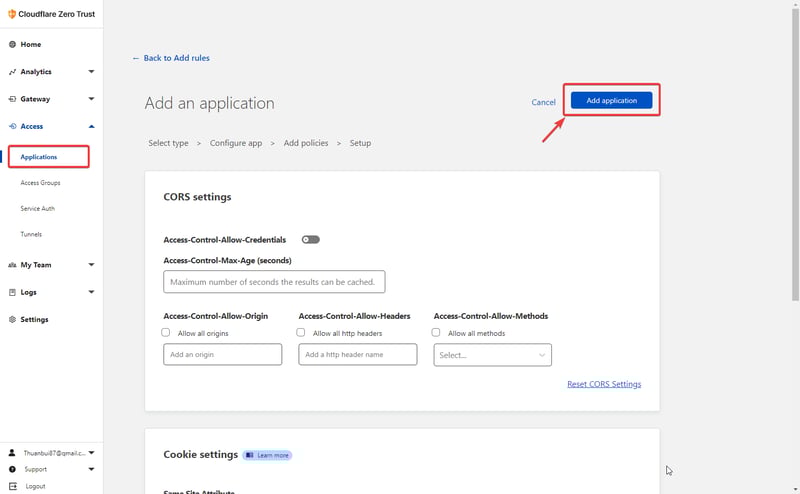Click the My Team people icon

pyautogui.click(x=12, y=265)
